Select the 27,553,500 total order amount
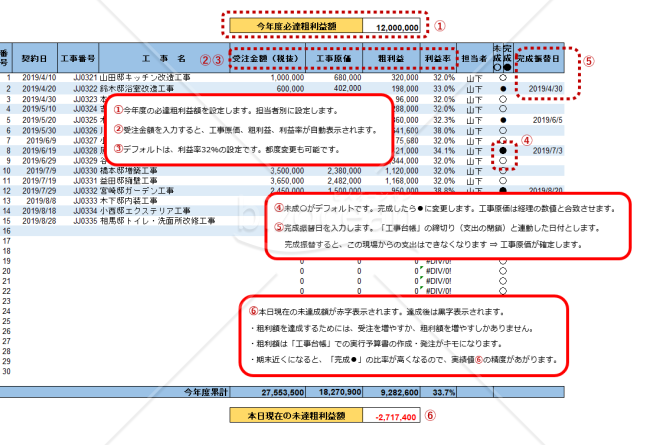Screen dimensions: 650x445 click(267, 392)
